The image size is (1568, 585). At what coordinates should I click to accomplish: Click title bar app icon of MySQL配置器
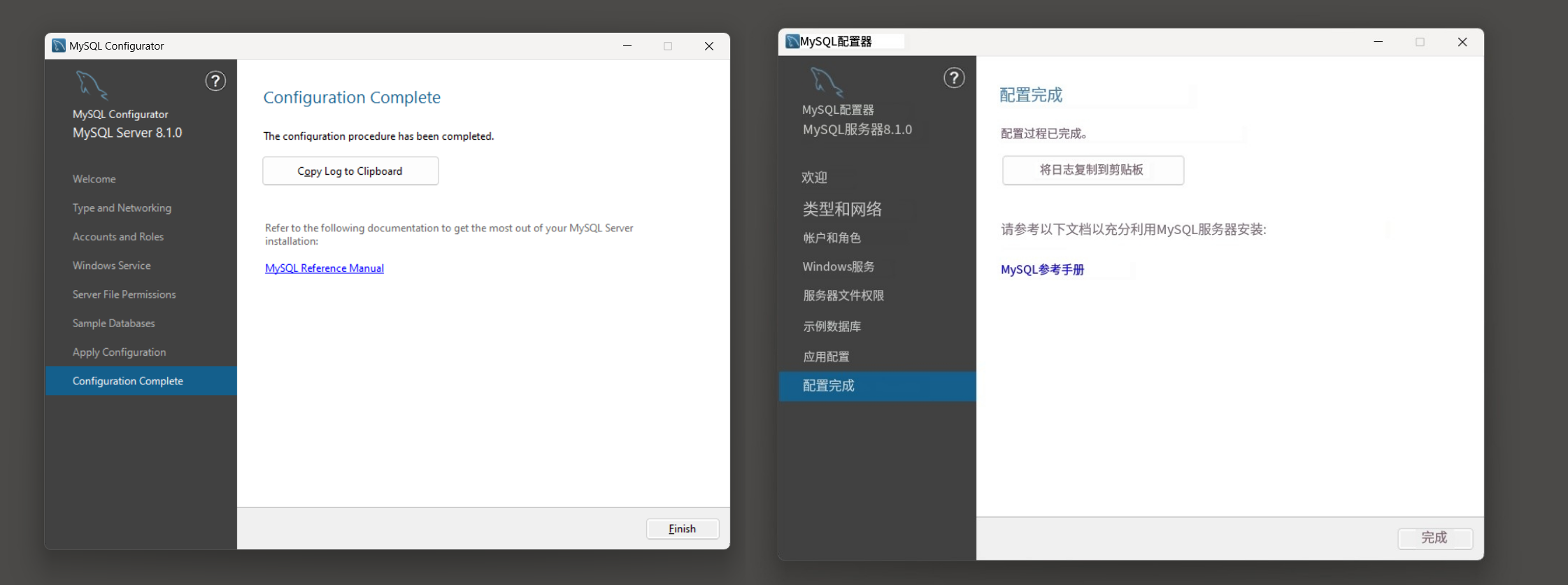click(792, 41)
